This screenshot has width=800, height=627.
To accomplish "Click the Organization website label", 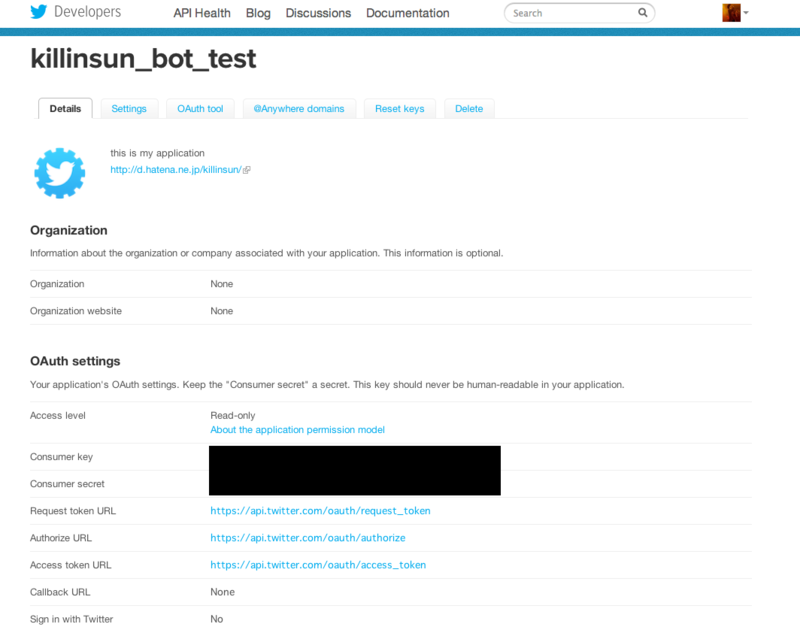I will click(x=76, y=311).
